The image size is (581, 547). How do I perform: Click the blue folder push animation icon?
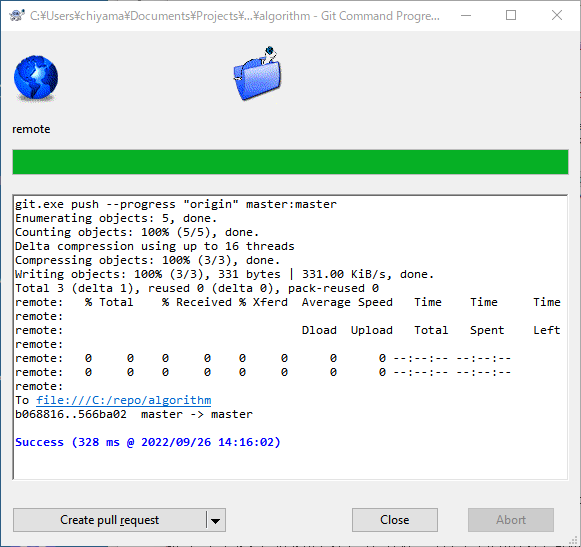point(258,73)
